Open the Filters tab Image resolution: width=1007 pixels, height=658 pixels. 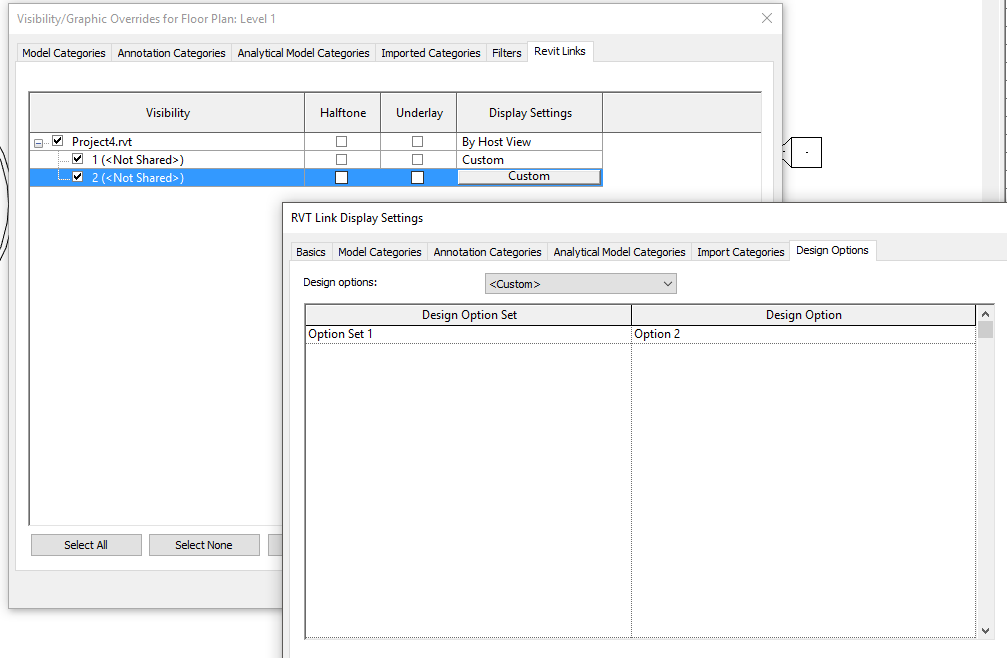coord(506,52)
